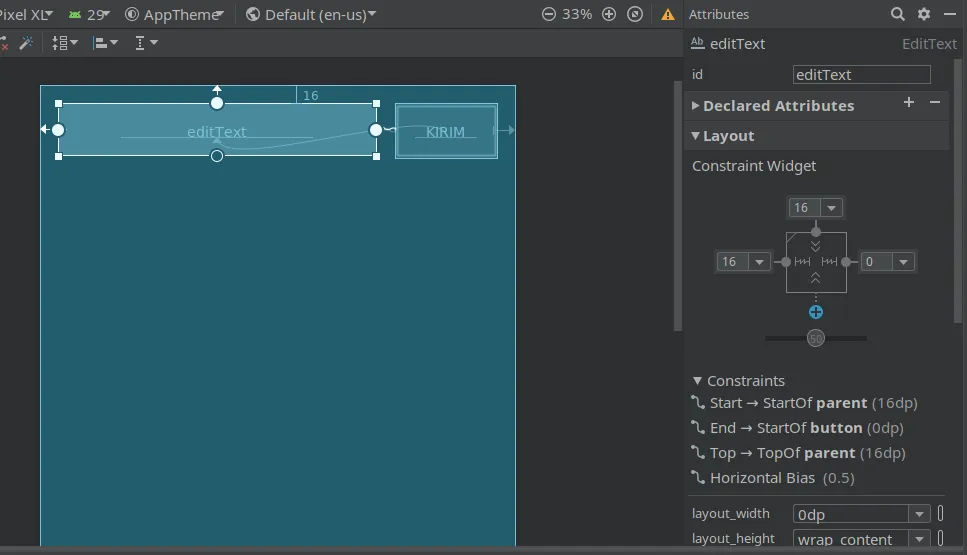
Task: Click the zoom out minus icon
Action: tap(548, 14)
